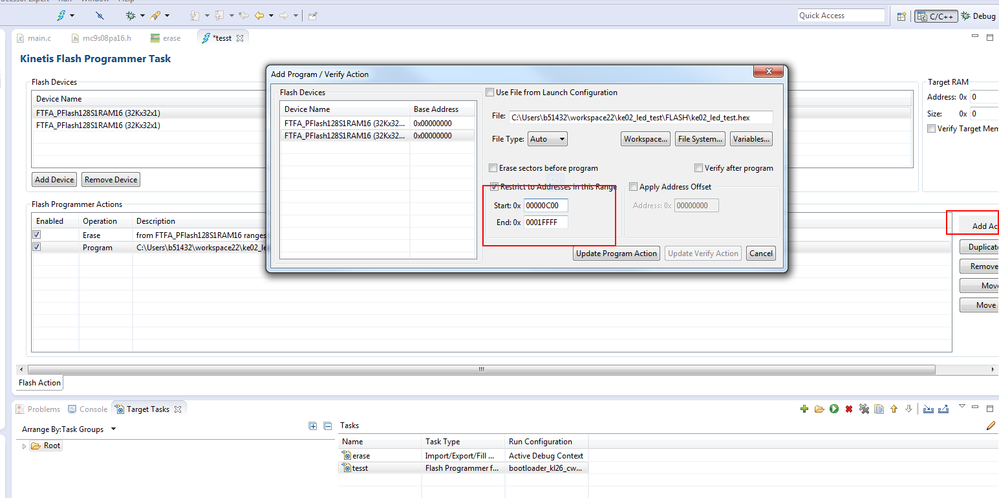The image size is (999, 498).
Task: Click the Move Task Down arrow icon
Action: click(909, 409)
